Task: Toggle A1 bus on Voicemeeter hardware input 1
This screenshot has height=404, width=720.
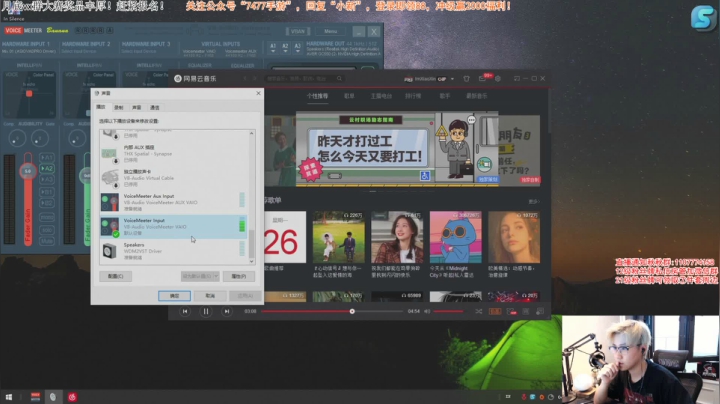Action: click(x=47, y=157)
